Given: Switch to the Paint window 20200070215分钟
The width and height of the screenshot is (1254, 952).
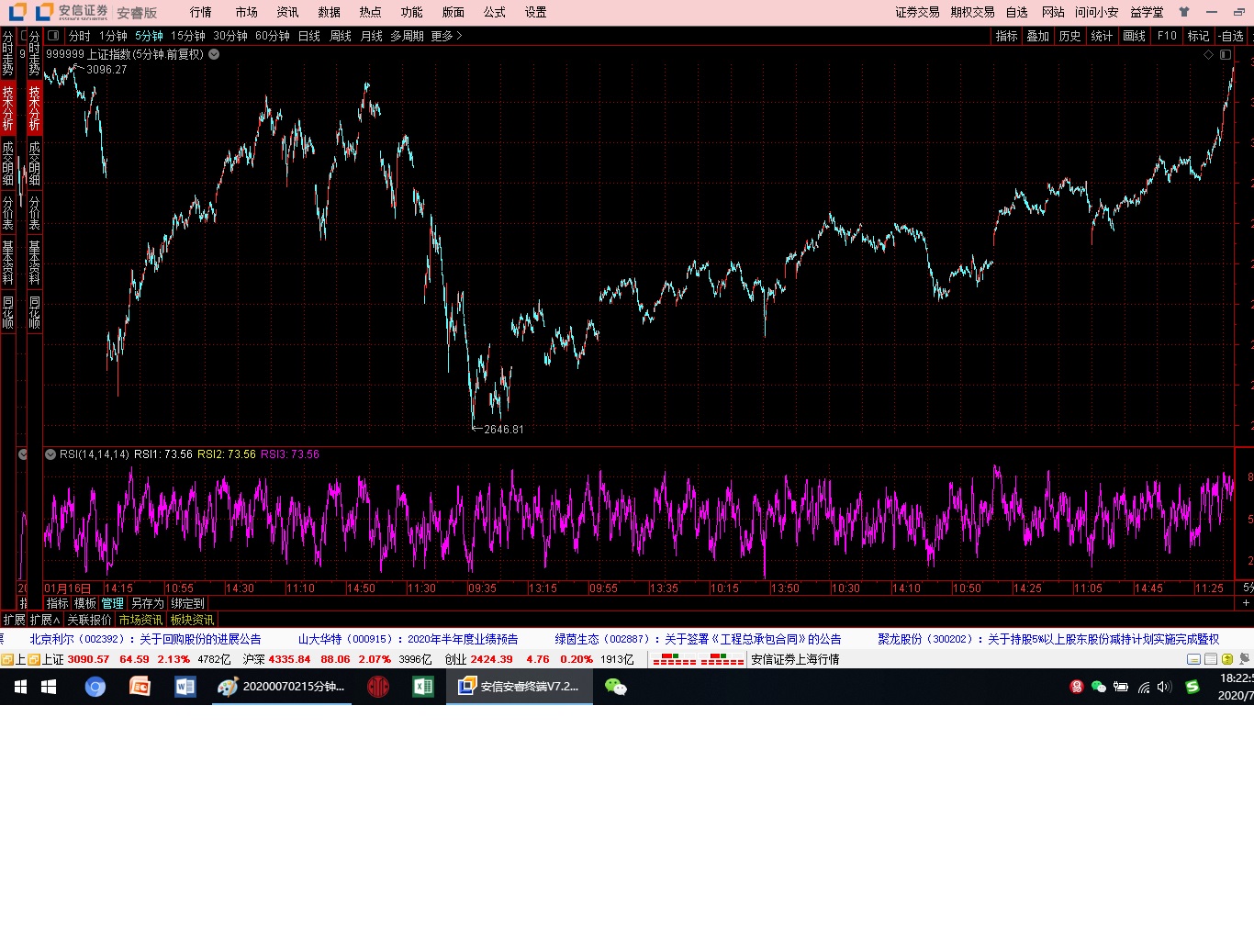Looking at the screenshot, I should 282,687.
